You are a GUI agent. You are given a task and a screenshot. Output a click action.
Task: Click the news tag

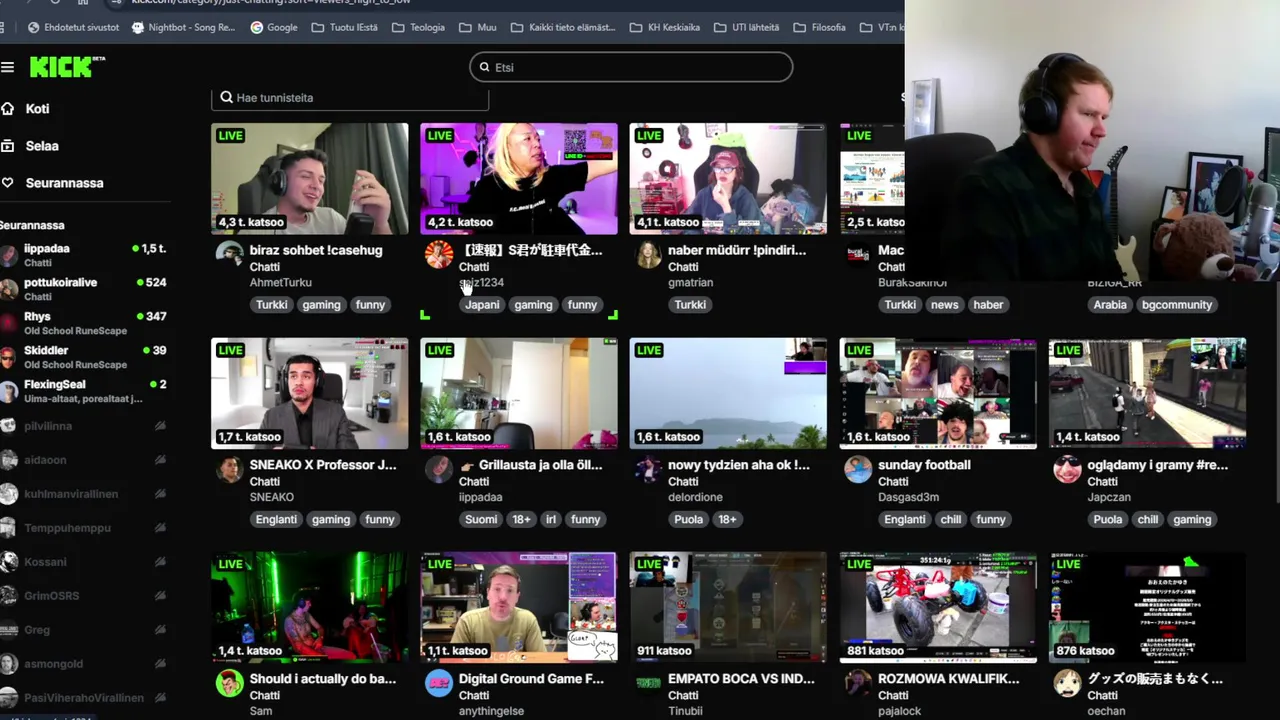tap(944, 305)
